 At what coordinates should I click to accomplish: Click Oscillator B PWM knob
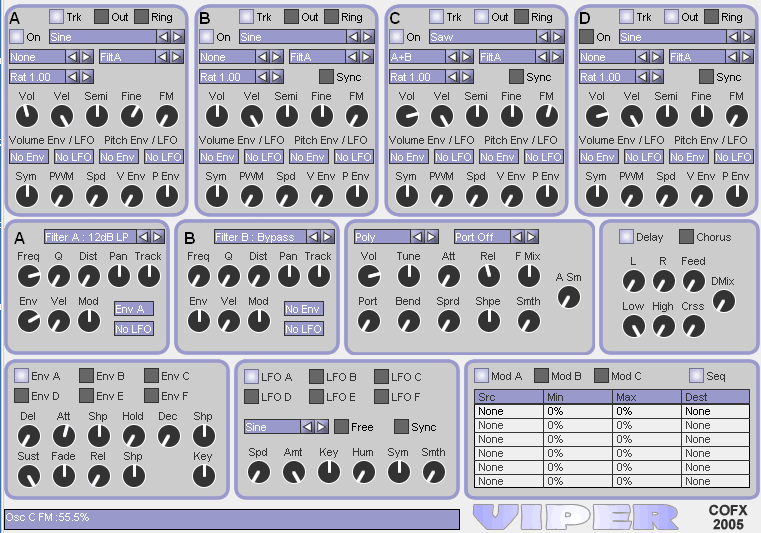(252, 196)
